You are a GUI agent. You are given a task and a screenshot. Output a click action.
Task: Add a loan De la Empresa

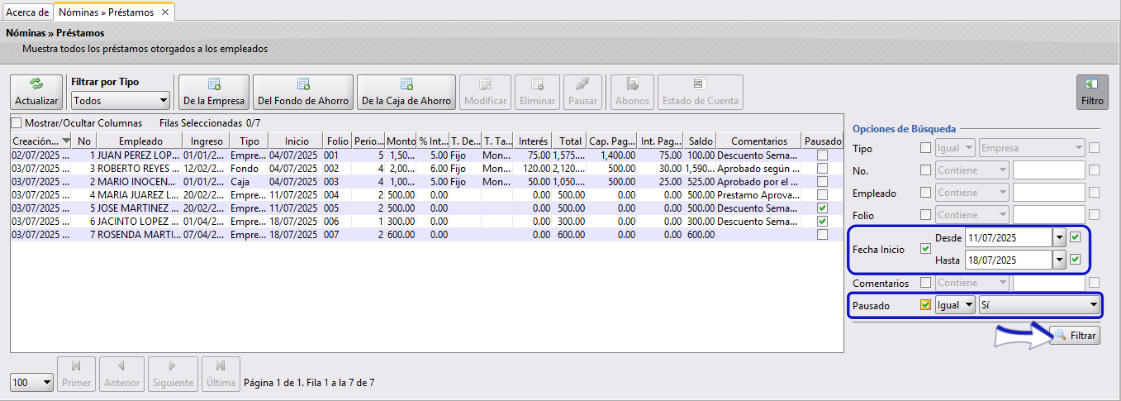point(214,92)
